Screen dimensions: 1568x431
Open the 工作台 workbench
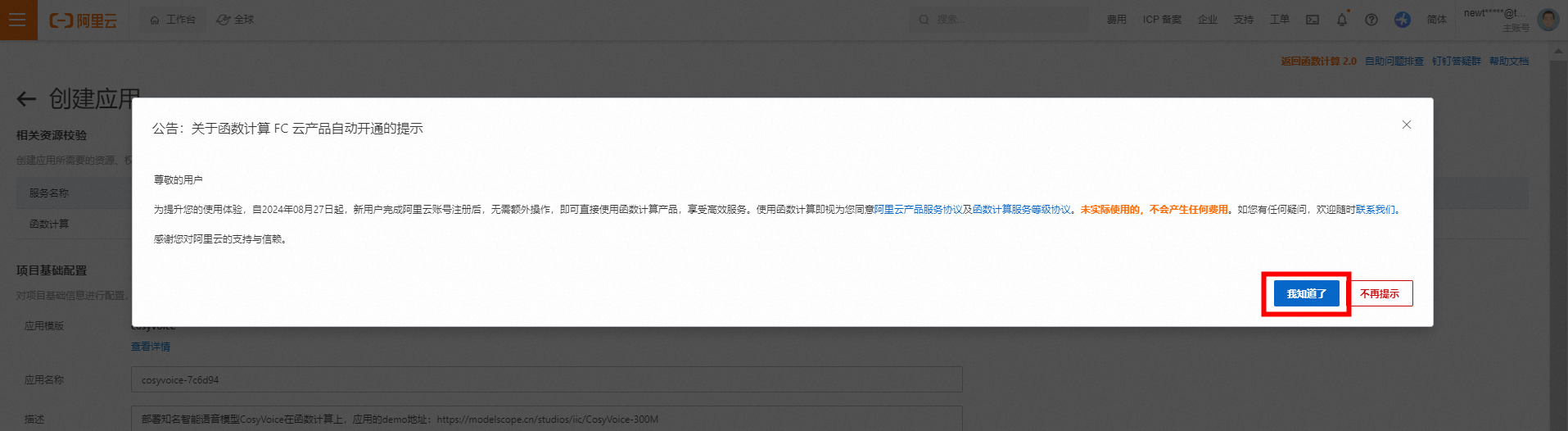click(173, 20)
